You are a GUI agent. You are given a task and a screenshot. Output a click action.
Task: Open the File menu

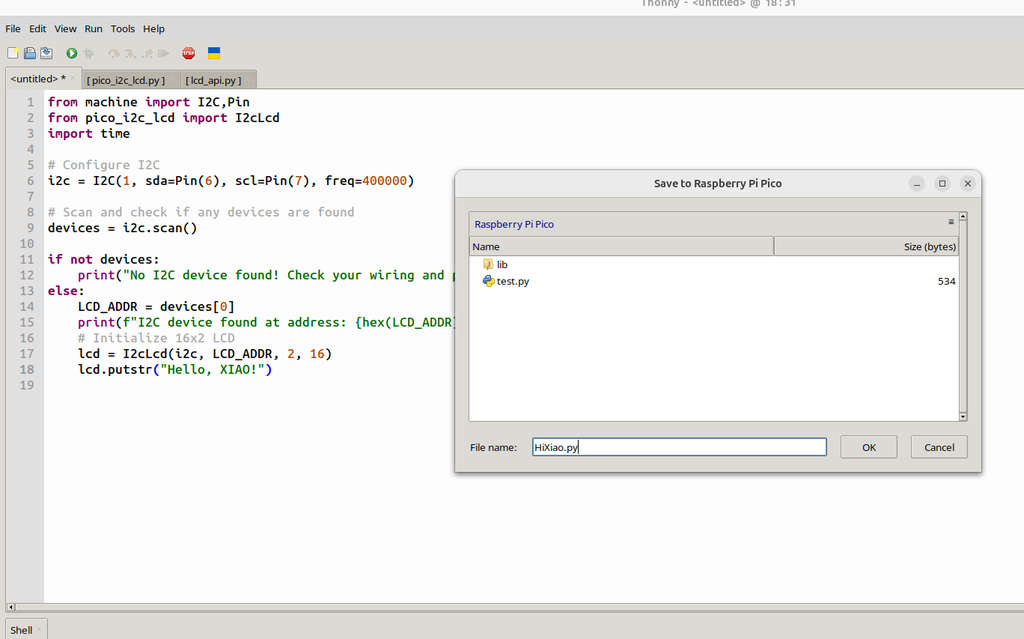pos(13,29)
